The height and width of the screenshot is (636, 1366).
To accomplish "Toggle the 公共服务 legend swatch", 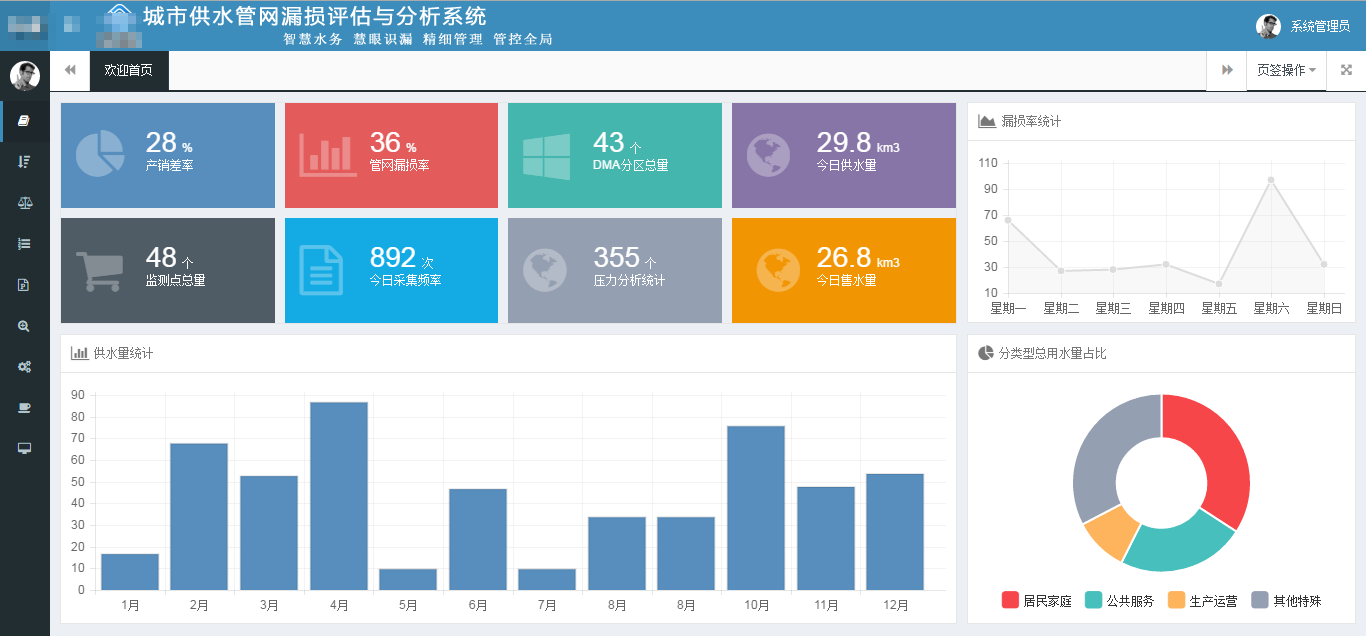I will pos(1093,600).
